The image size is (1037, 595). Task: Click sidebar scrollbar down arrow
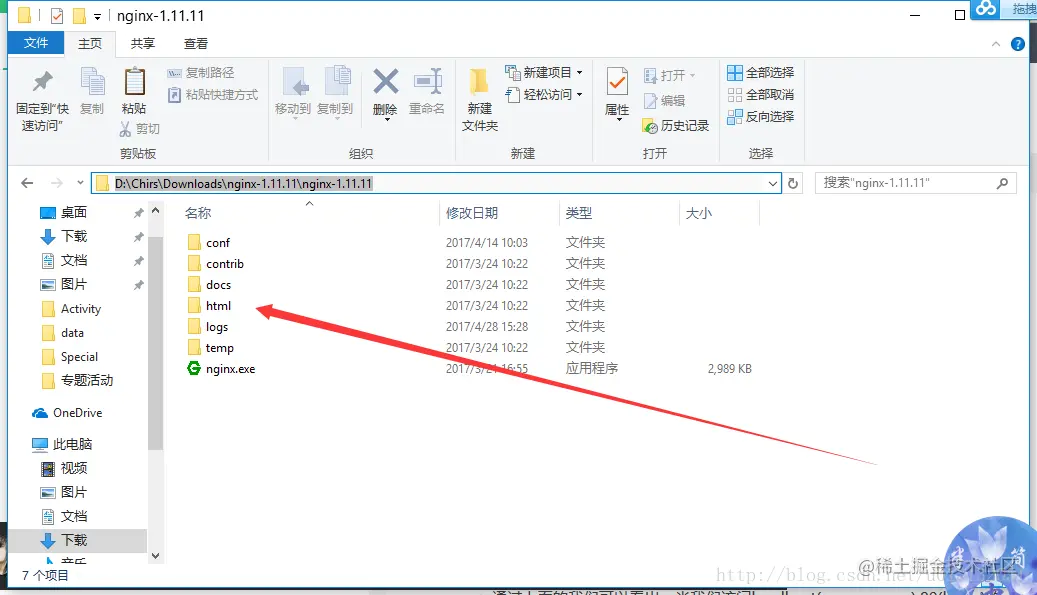coord(155,556)
